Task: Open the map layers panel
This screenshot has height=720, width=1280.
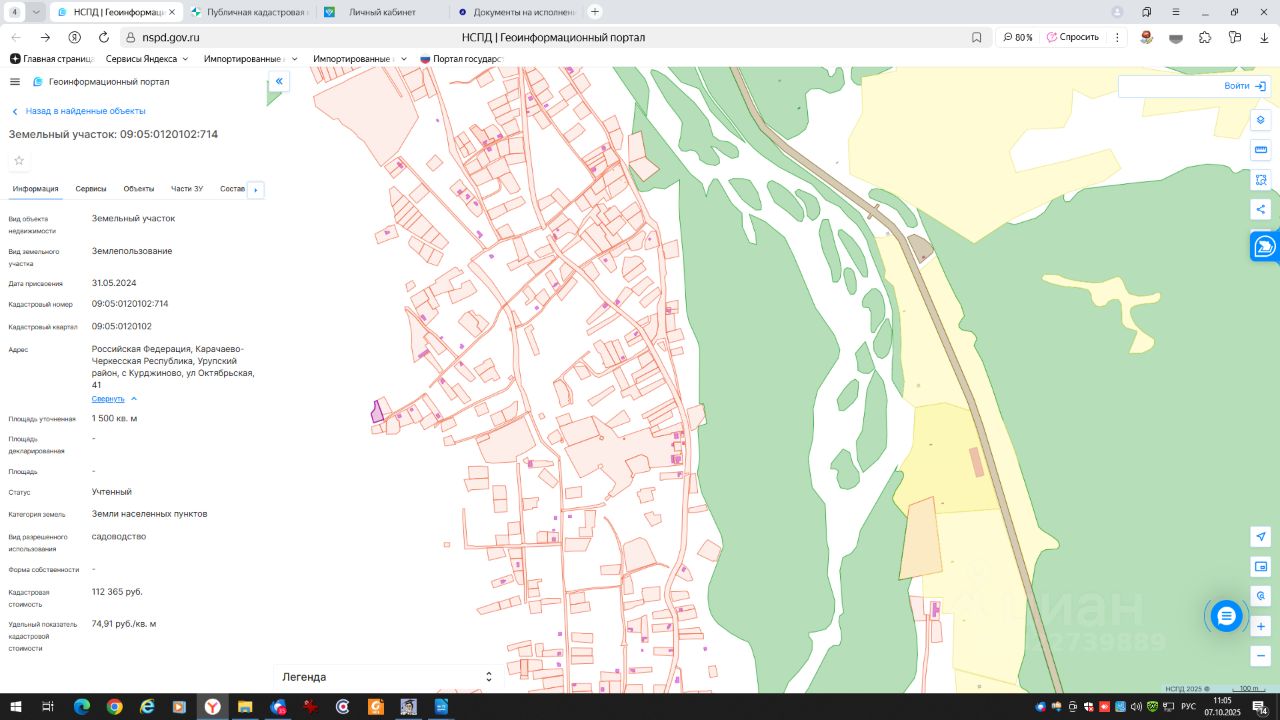Action: click(x=1261, y=120)
